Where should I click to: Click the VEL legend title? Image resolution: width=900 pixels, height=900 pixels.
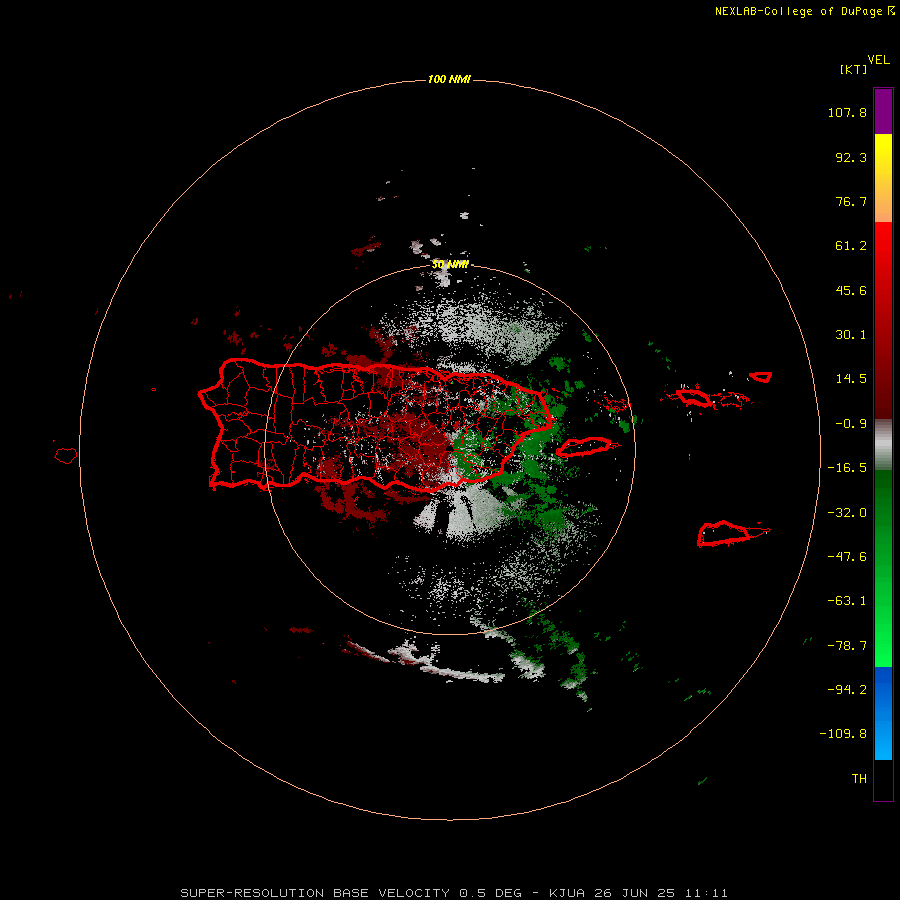[878, 60]
